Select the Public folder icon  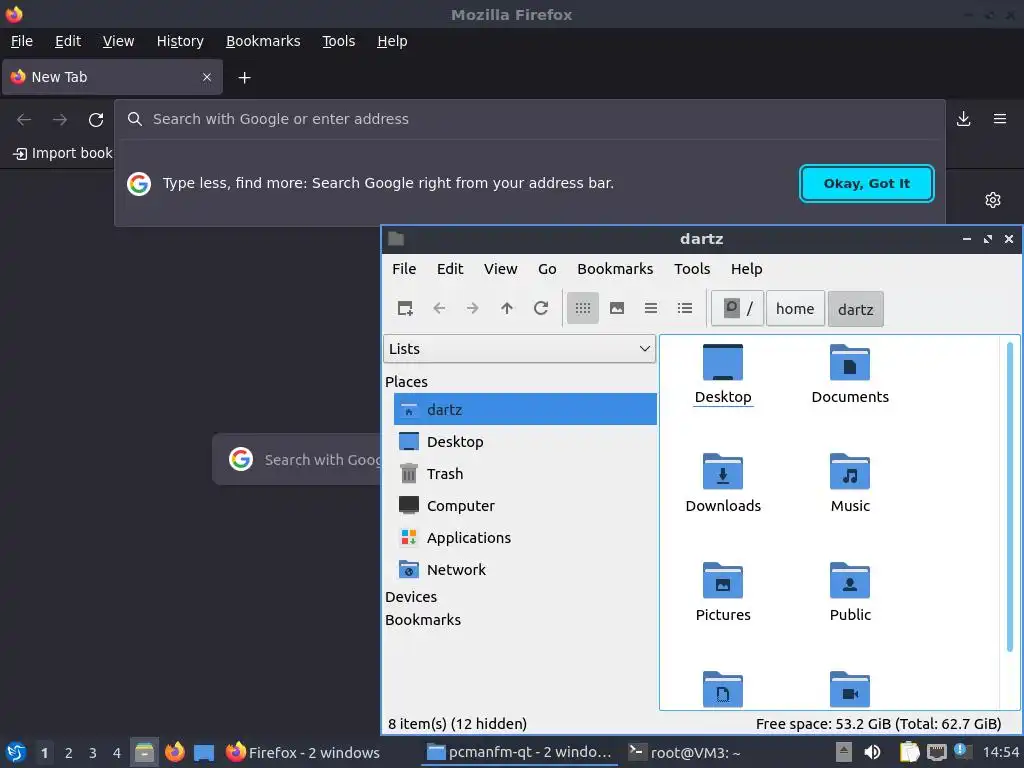click(x=850, y=592)
